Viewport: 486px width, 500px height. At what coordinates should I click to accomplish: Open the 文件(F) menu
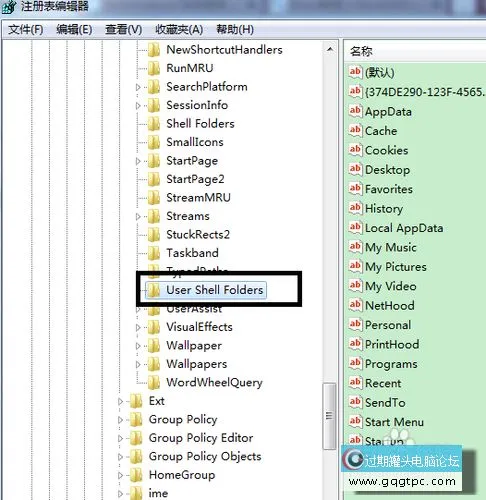coord(26,30)
